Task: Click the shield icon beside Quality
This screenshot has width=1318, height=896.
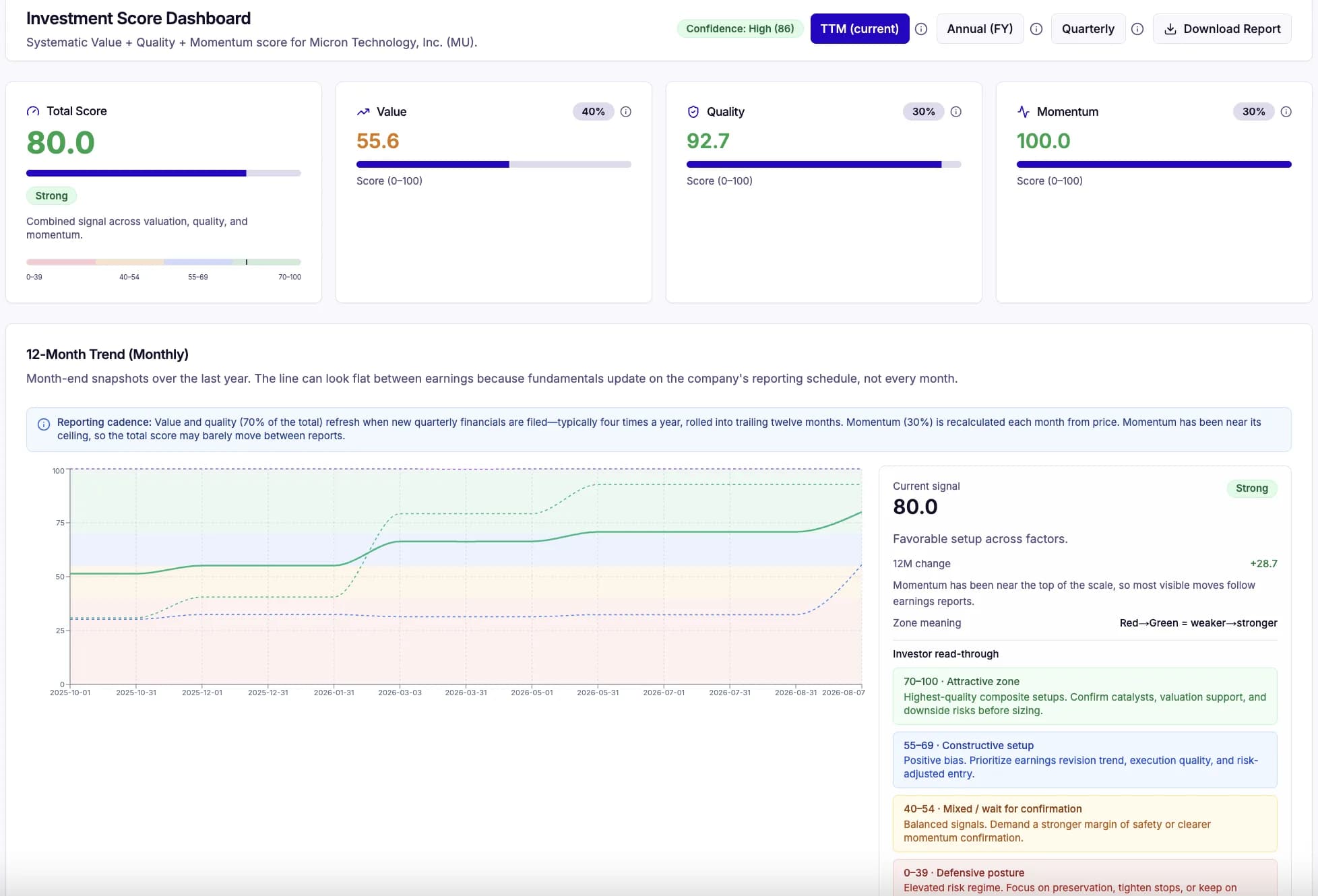Action: pyautogui.click(x=693, y=112)
